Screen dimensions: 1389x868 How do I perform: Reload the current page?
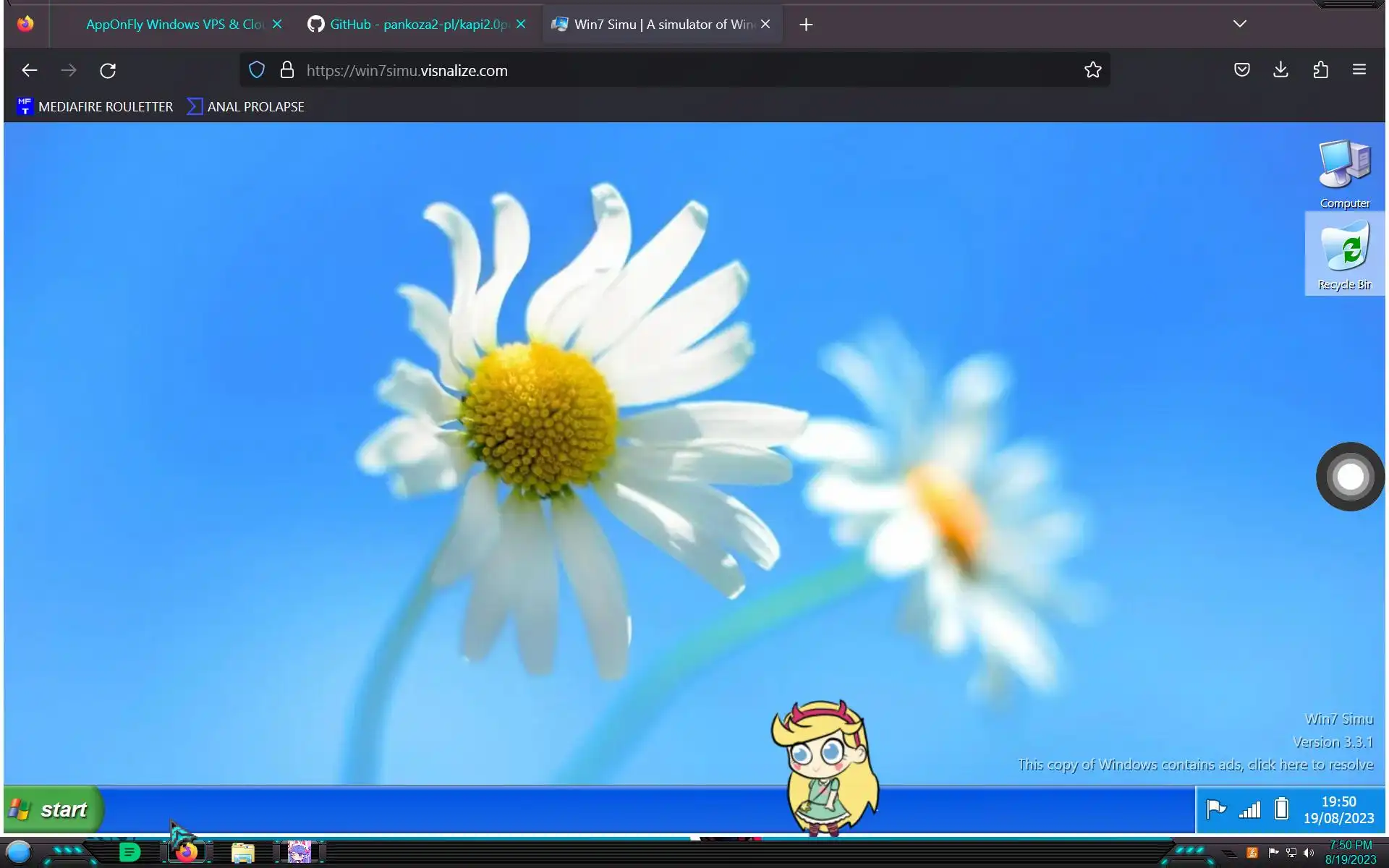(x=108, y=70)
